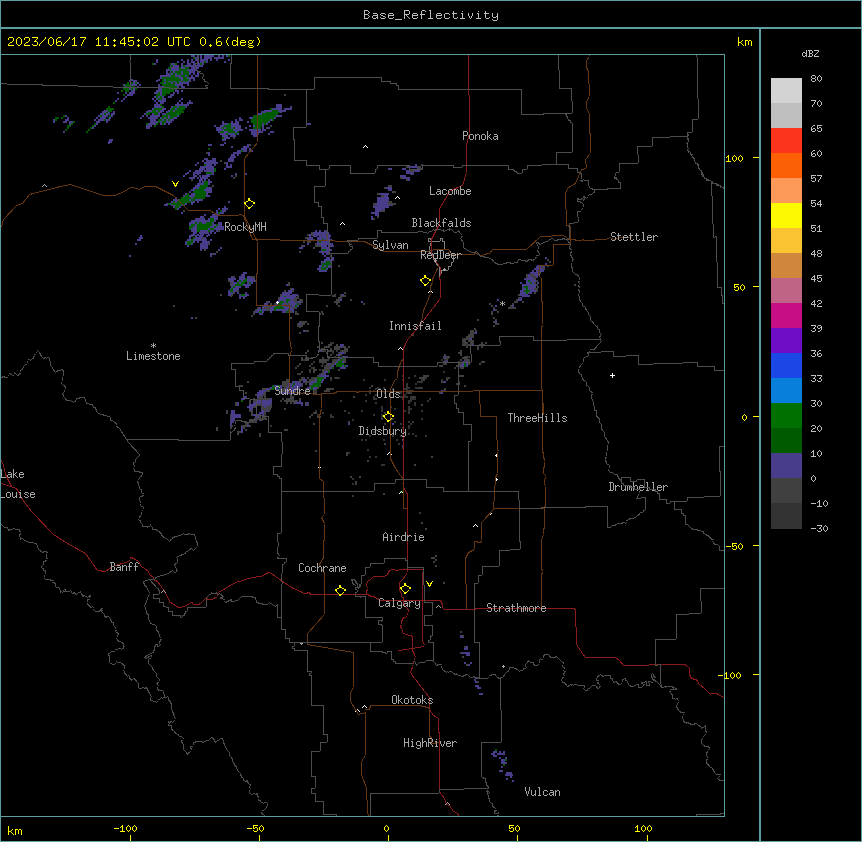Screen dimensions: 862x842
Task: Select the yellow diamond marker inside Calgary
Action: tap(406, 589)
